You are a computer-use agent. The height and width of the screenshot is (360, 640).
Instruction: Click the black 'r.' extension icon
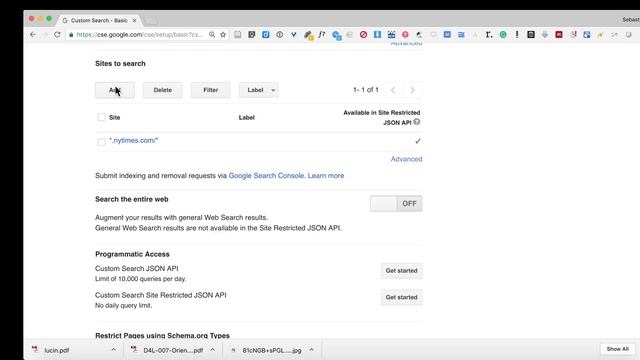489,35
